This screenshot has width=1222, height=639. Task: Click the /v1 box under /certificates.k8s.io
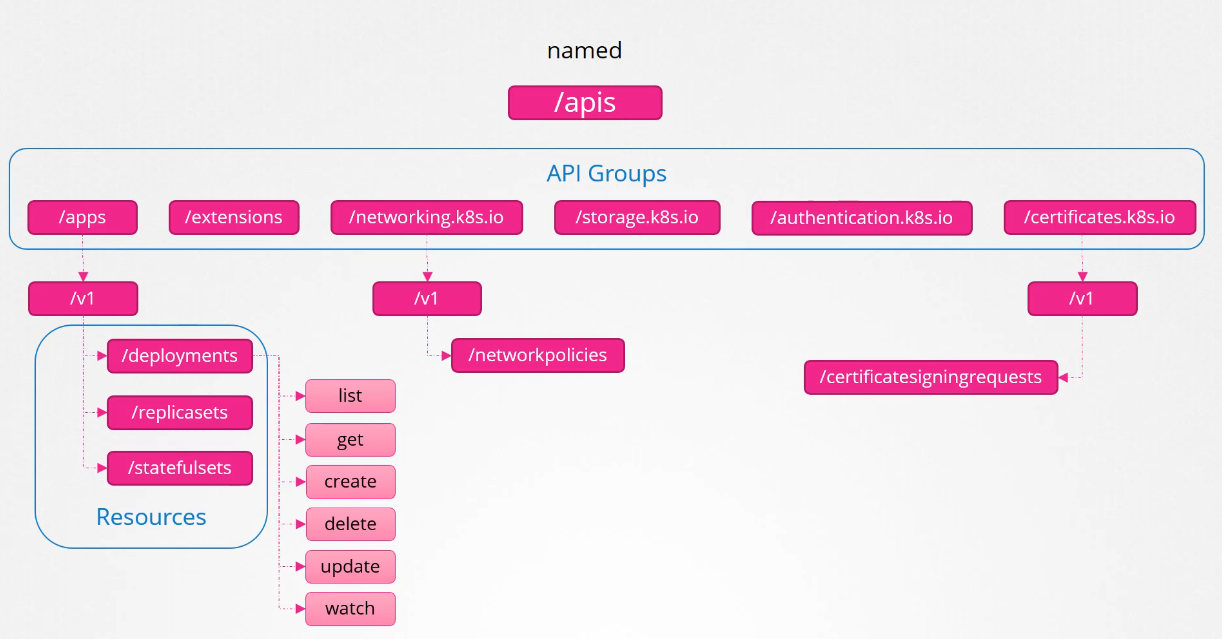coord(1082,299)
